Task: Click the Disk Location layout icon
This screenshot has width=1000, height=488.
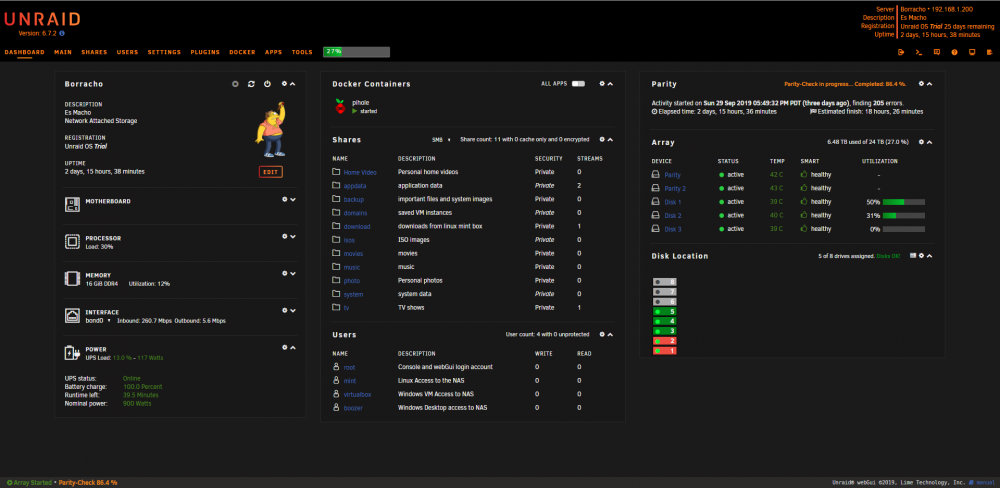Action: (x=913, y=256)
